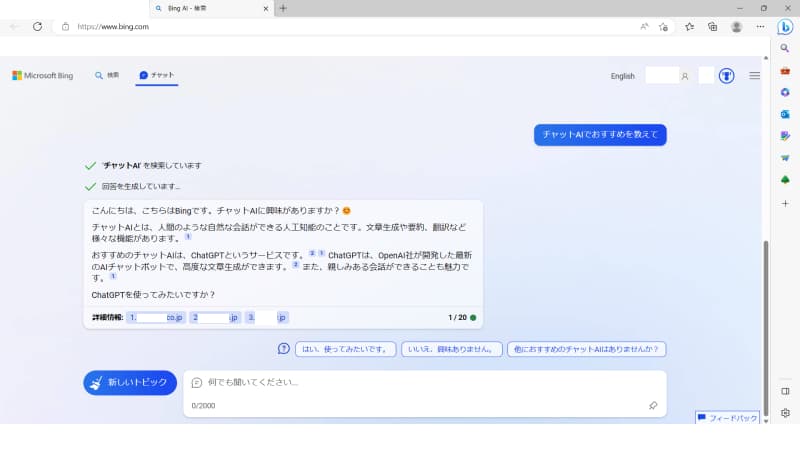Screen dimensions: 800x450
Task: Open Microsoft Rewards medal icon
Action: click(x=727, y=76)
